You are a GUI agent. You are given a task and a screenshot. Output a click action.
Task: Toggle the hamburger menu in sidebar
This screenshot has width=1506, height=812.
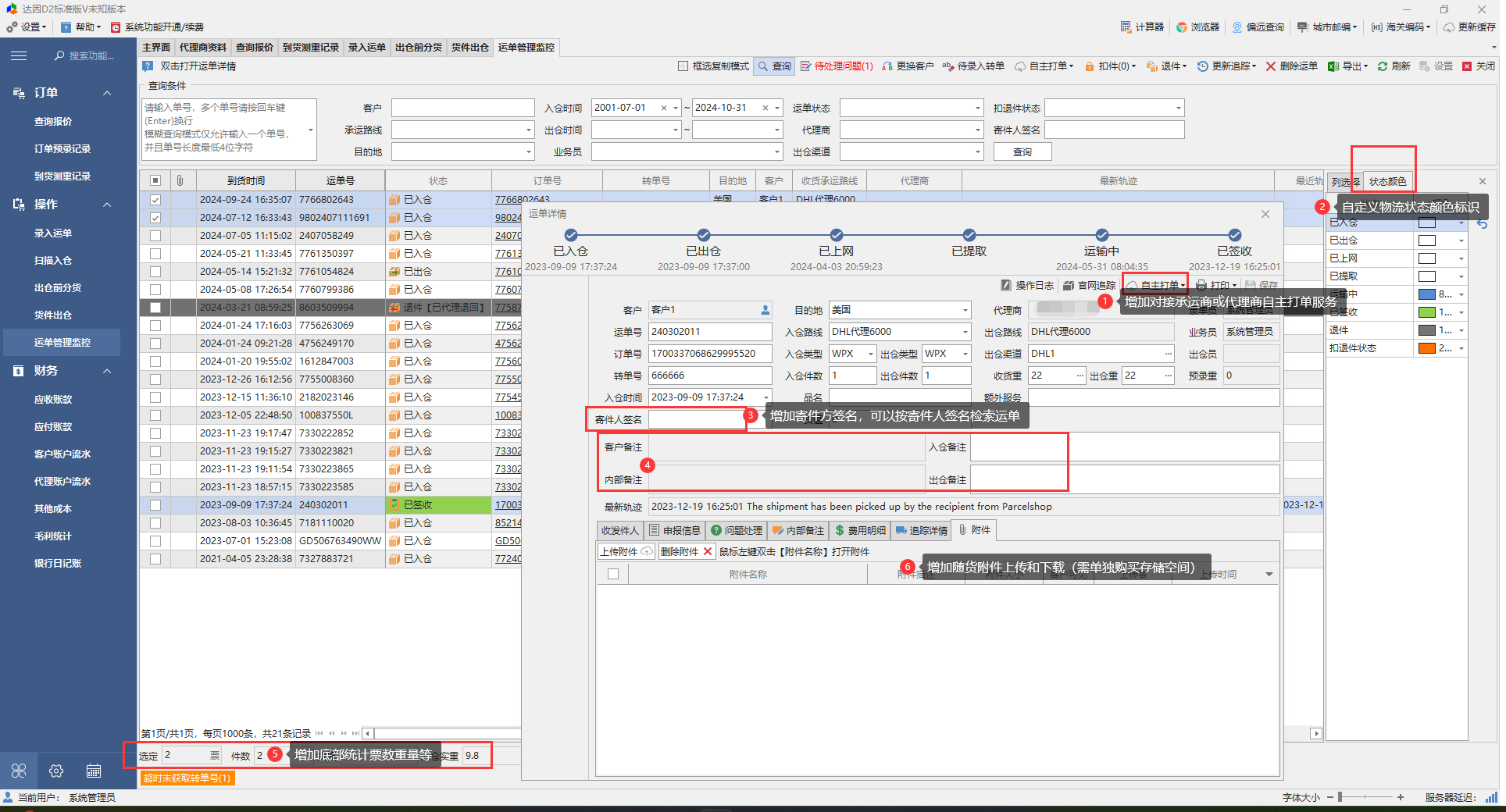coord(19,55)
